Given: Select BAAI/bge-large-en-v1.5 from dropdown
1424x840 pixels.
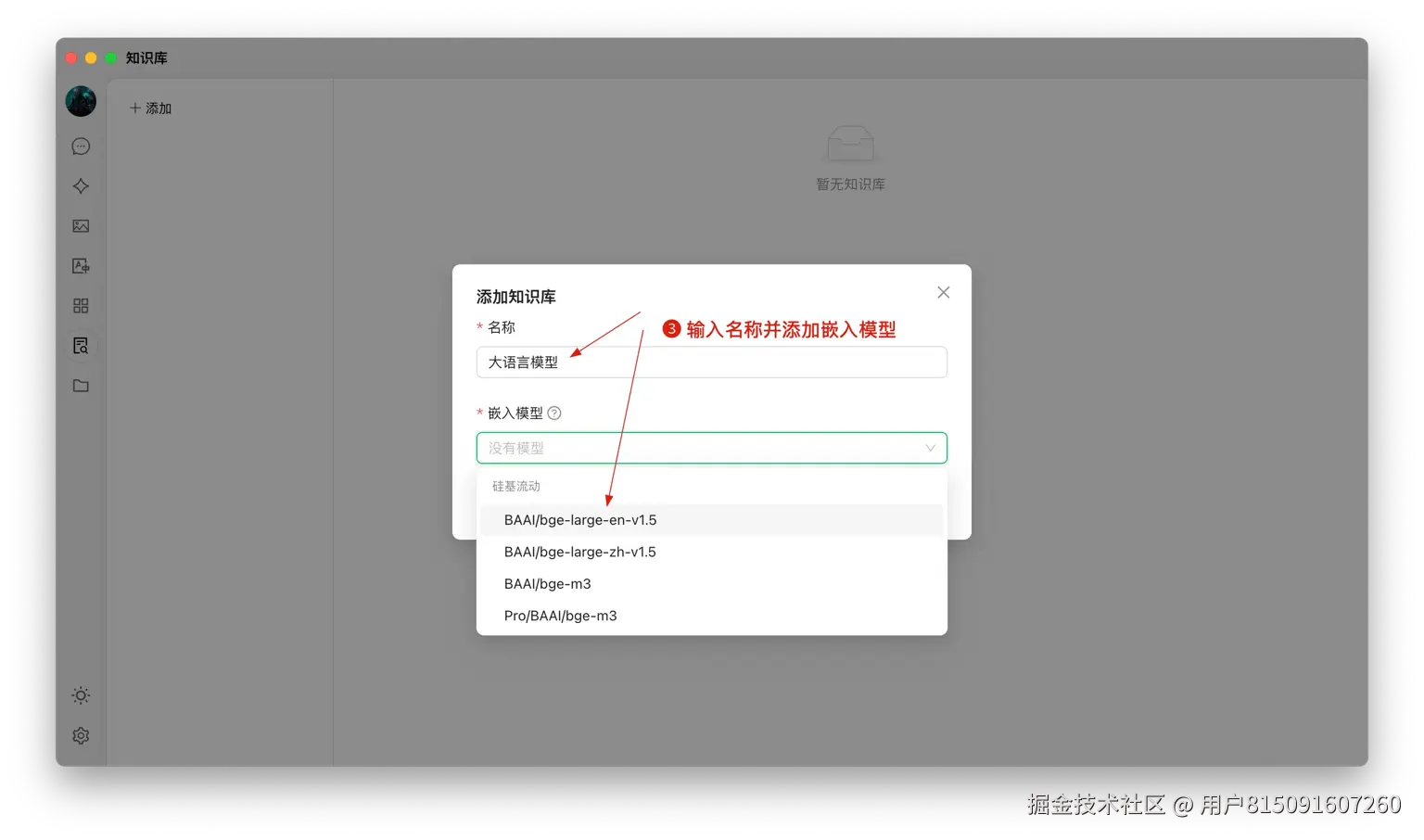Looking at the screenshot, I should click(x=580, y=519).
